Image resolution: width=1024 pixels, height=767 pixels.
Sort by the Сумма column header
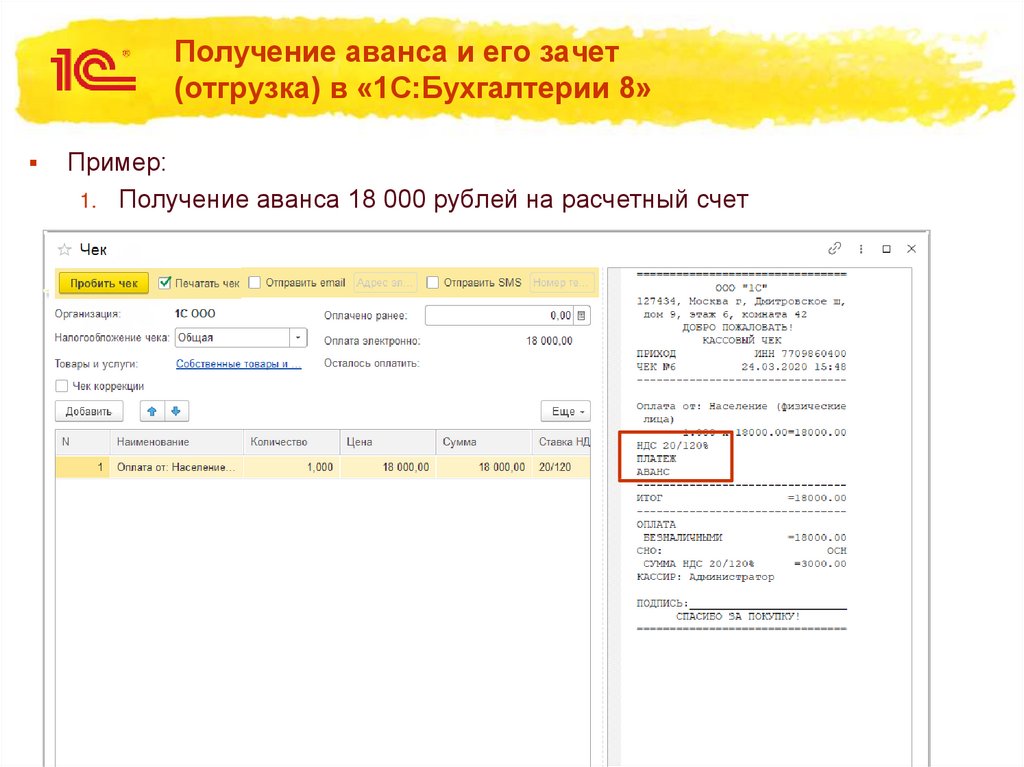[x=484, y=442]
